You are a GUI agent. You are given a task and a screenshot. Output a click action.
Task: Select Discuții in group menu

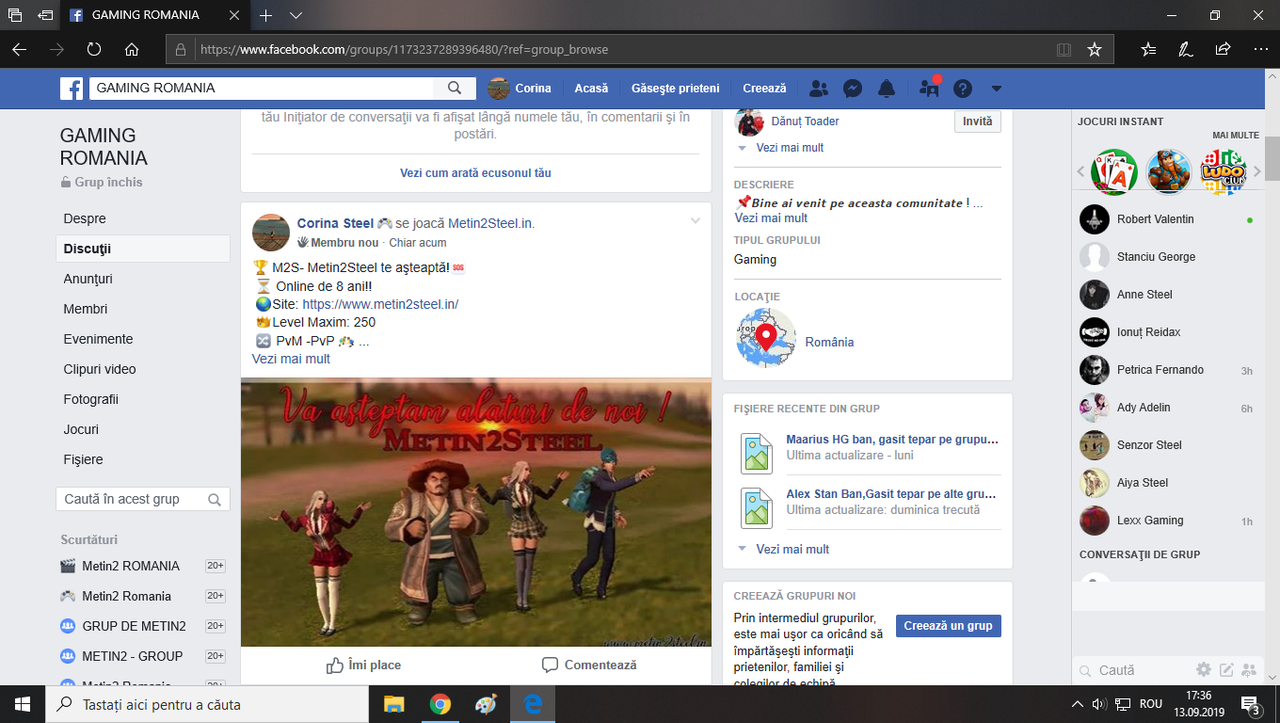pyautogui.click(x=143, y=249)
